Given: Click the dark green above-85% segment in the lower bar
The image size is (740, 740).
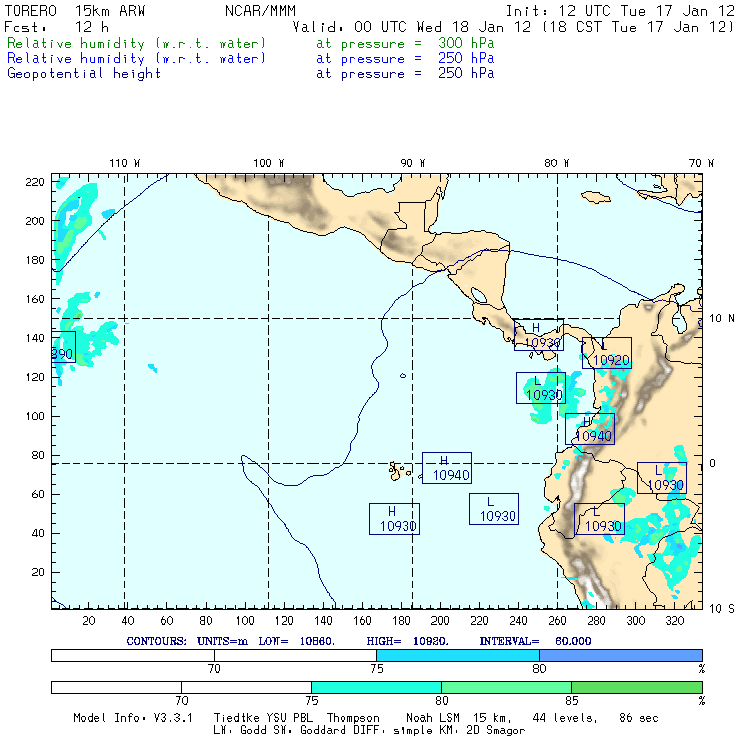Looking at the screenshot, I should [x=637, y=687].
